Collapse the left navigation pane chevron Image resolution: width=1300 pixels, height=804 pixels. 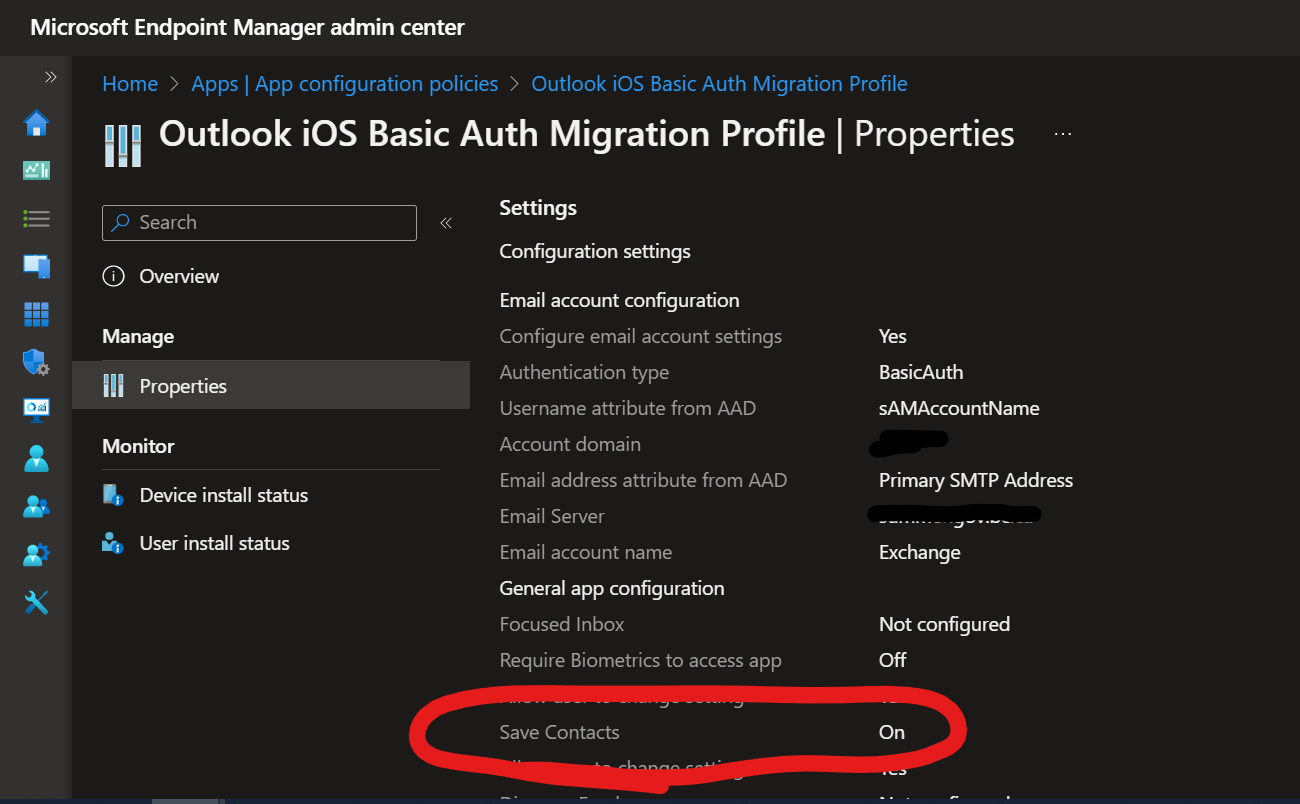tap(51, 76)
